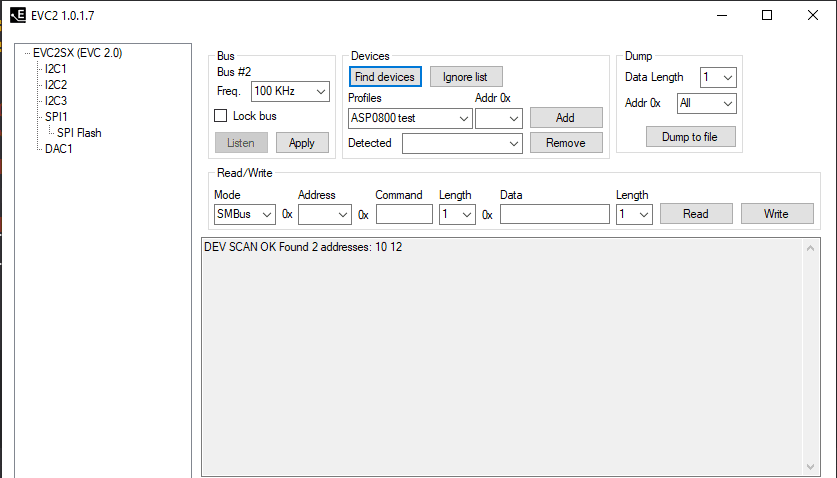This screenshot has width=837, height=478.
Task: Select SPI Flash tree item
Action: [79, 133]
